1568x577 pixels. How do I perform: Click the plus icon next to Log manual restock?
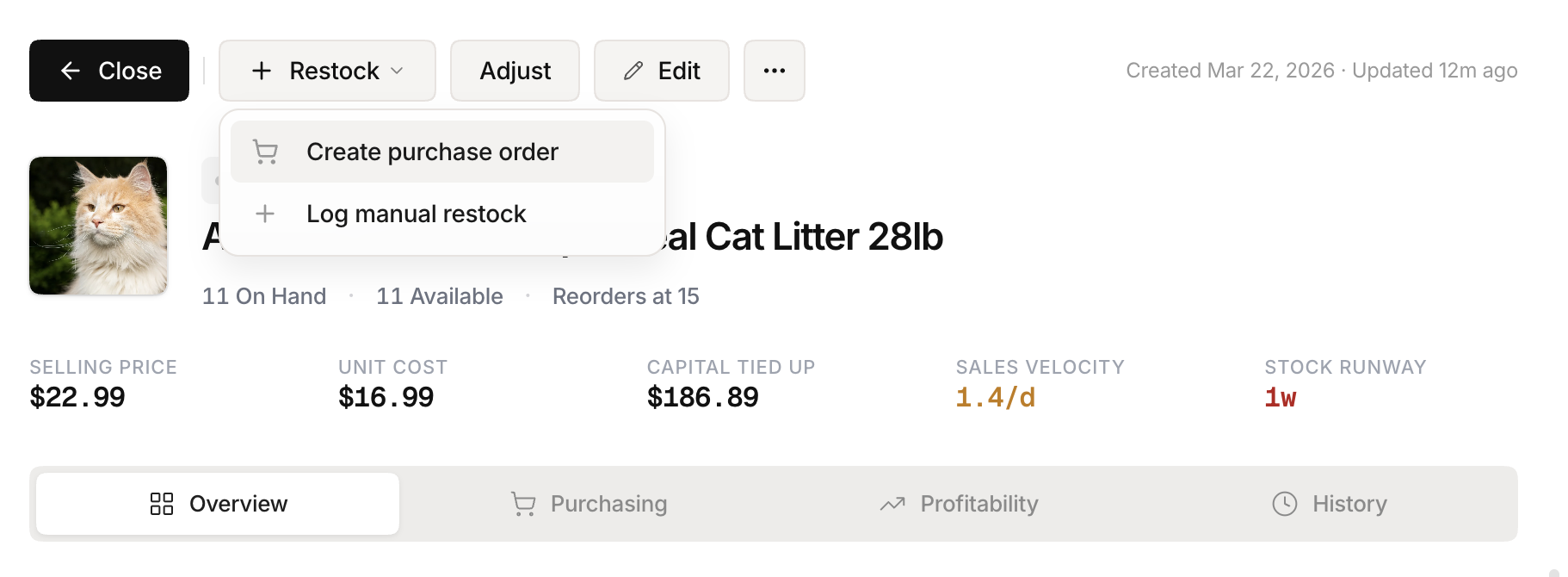[x=264, y=214]
